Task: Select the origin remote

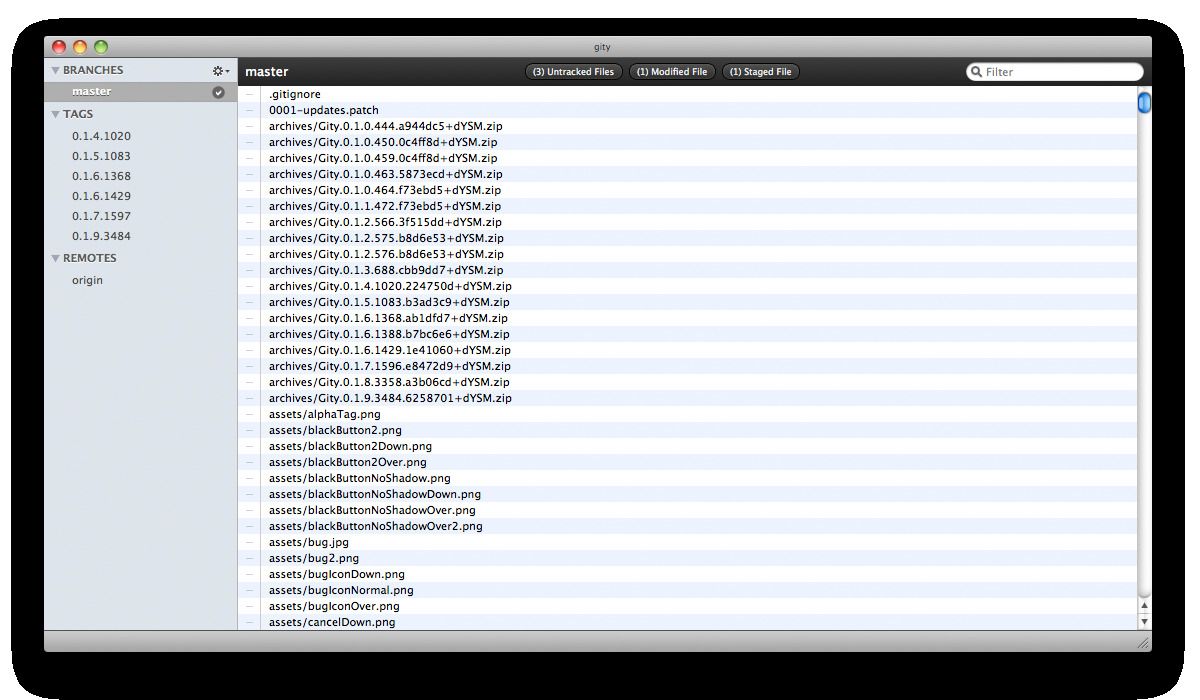Action: click(87, 279)
